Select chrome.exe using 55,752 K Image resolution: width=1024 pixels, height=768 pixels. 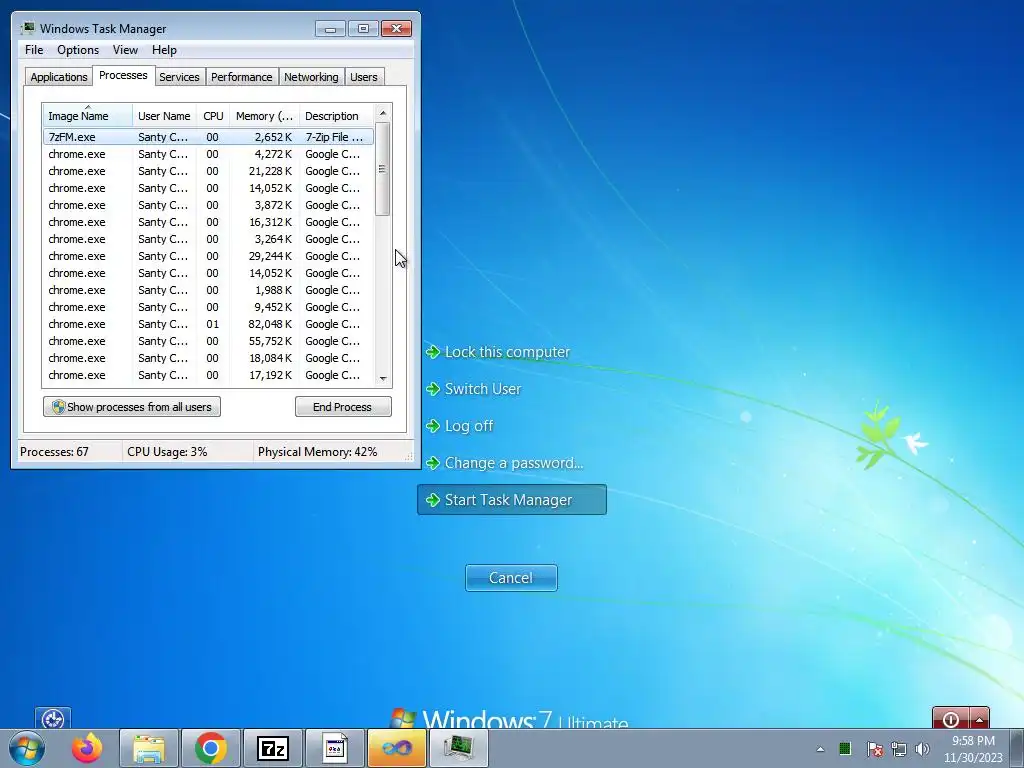point(208,341)
